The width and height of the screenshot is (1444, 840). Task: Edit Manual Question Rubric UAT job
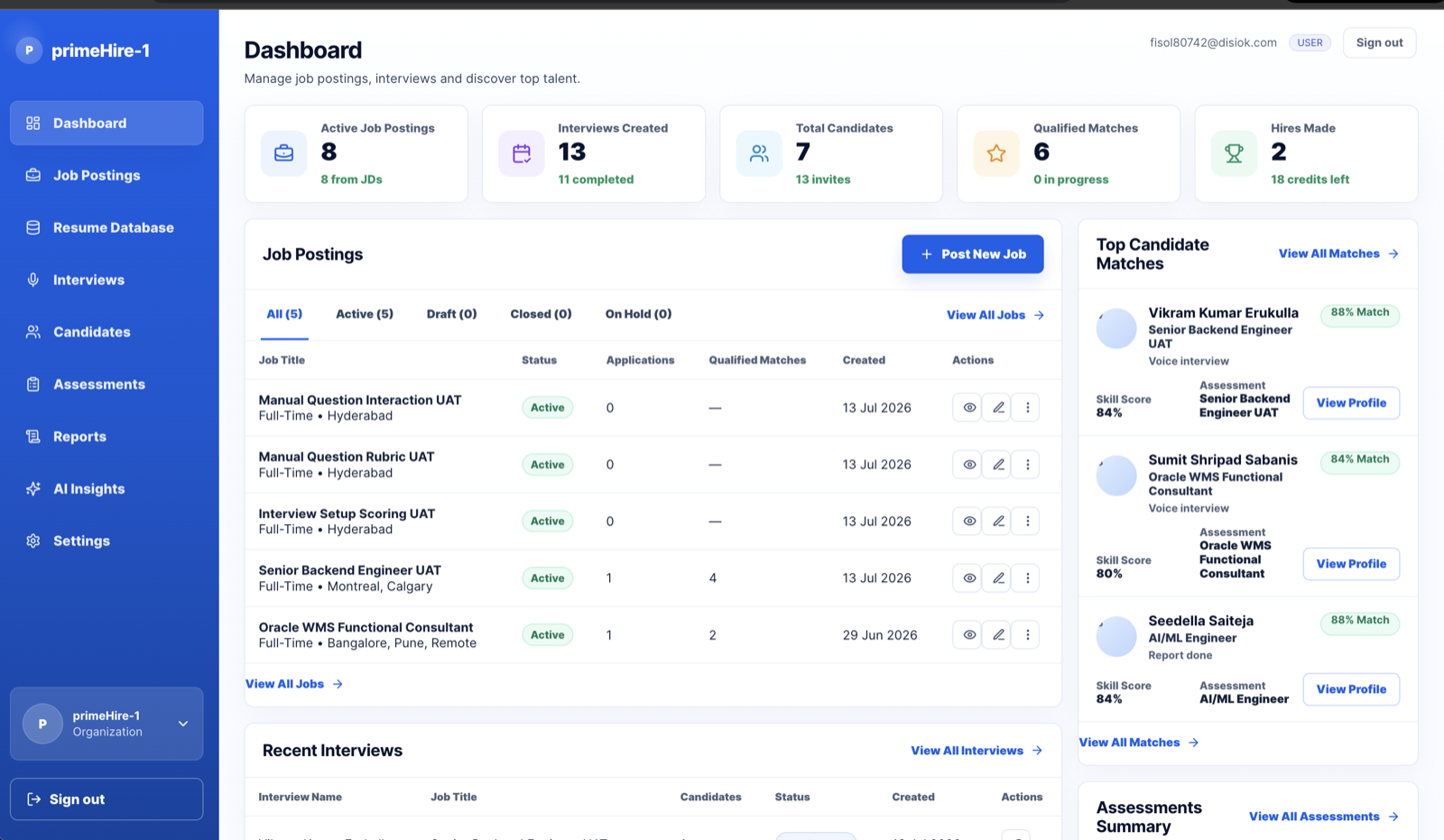click(997, 465)
